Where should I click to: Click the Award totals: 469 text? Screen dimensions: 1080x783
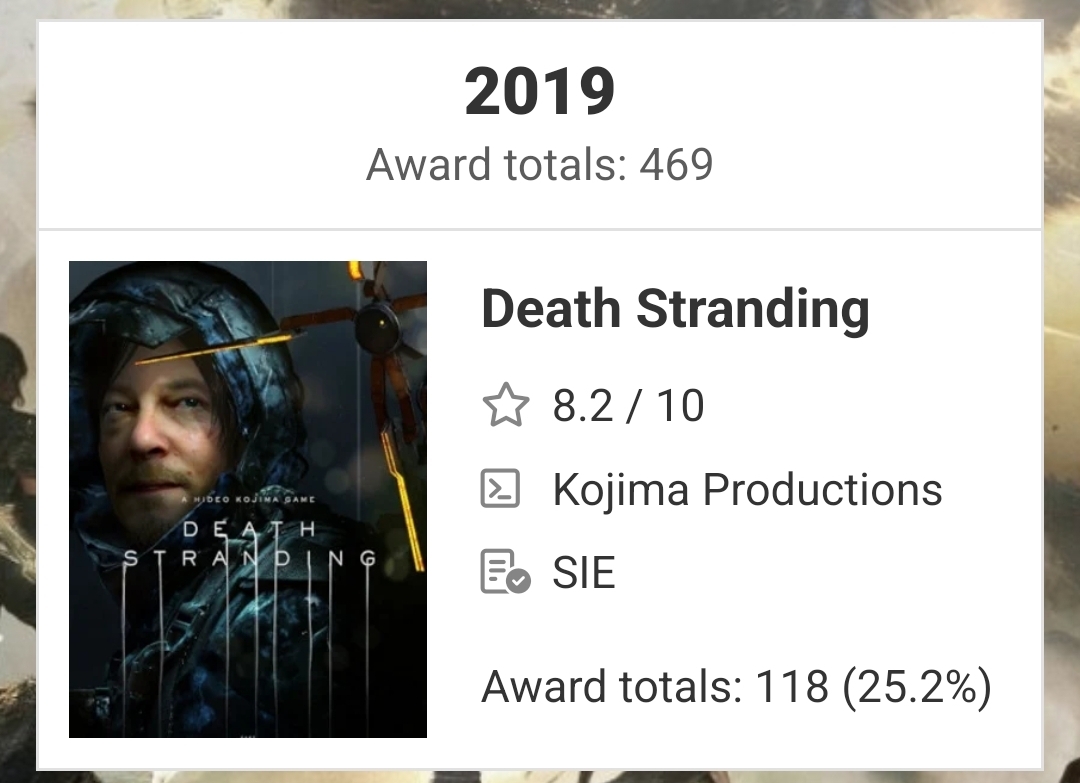(x=540, y=165)
